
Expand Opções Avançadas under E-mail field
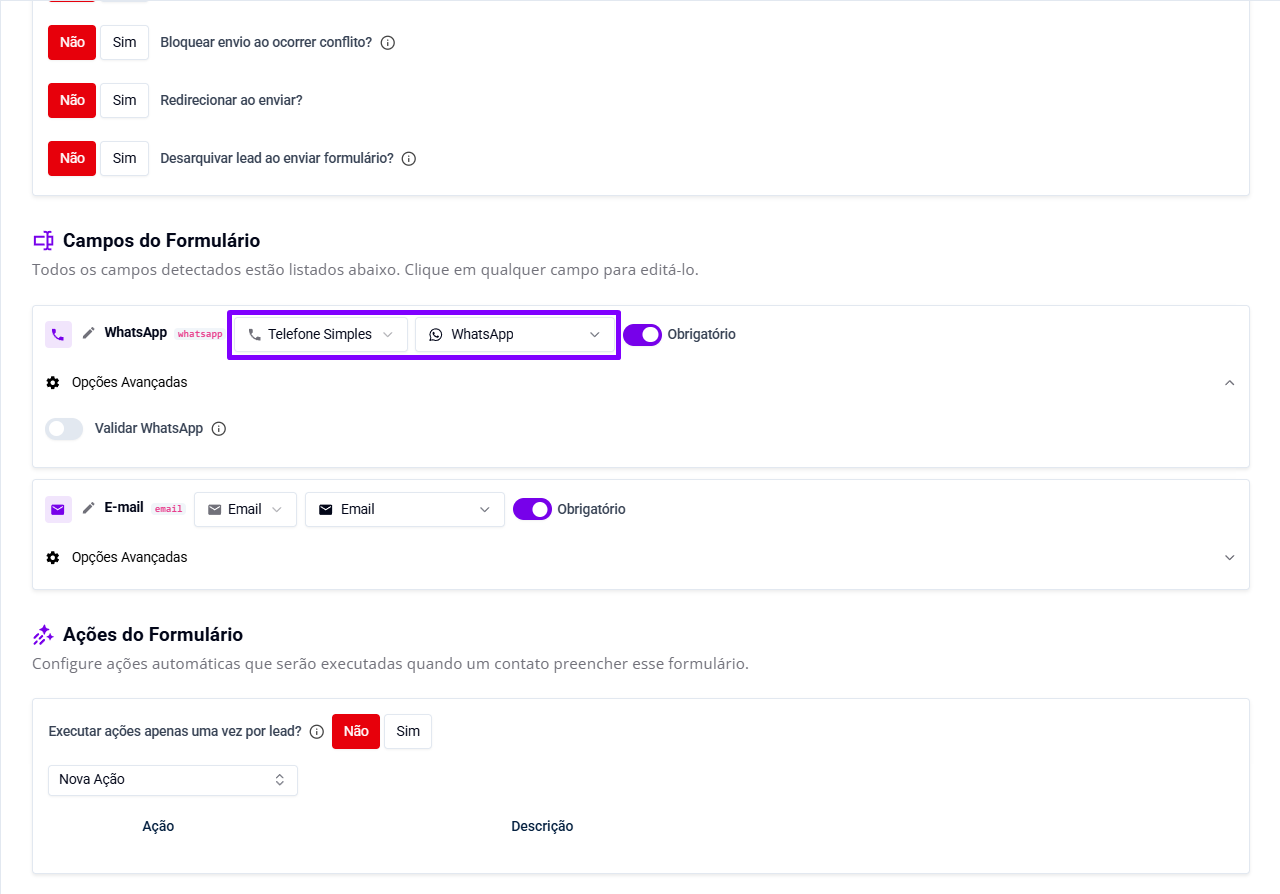1230,558
